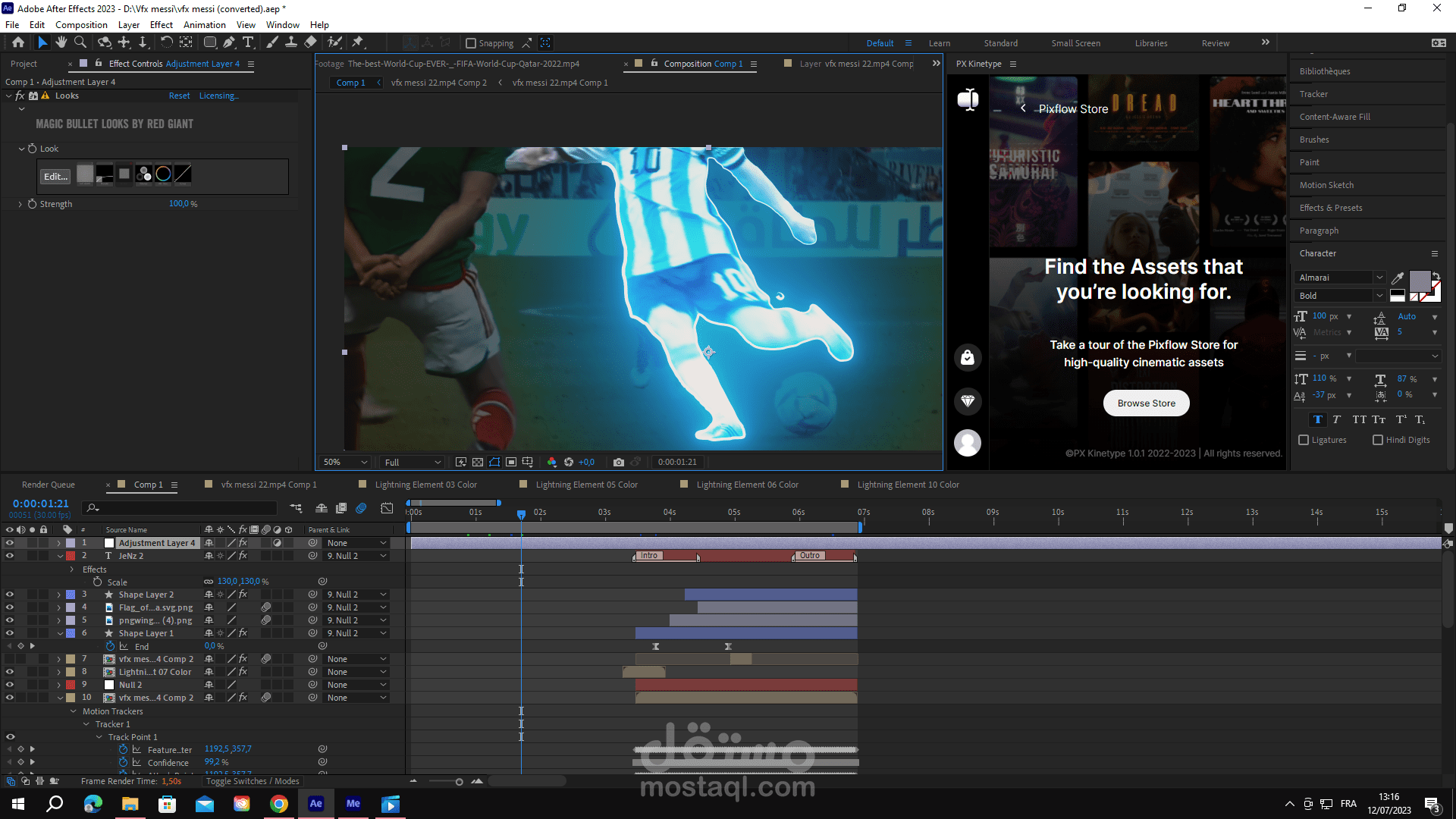Click the Browse Store button
Image resolution: width=1456 pixels, height=819 pixels.
coord(1146,403)
